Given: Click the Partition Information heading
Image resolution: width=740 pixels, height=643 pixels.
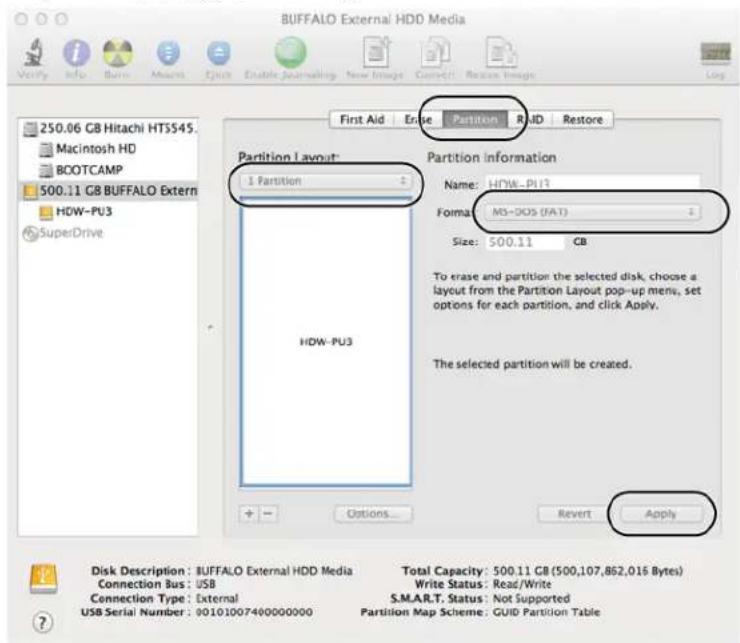Looking at the screenshot, I should click(x=491, y=158).
